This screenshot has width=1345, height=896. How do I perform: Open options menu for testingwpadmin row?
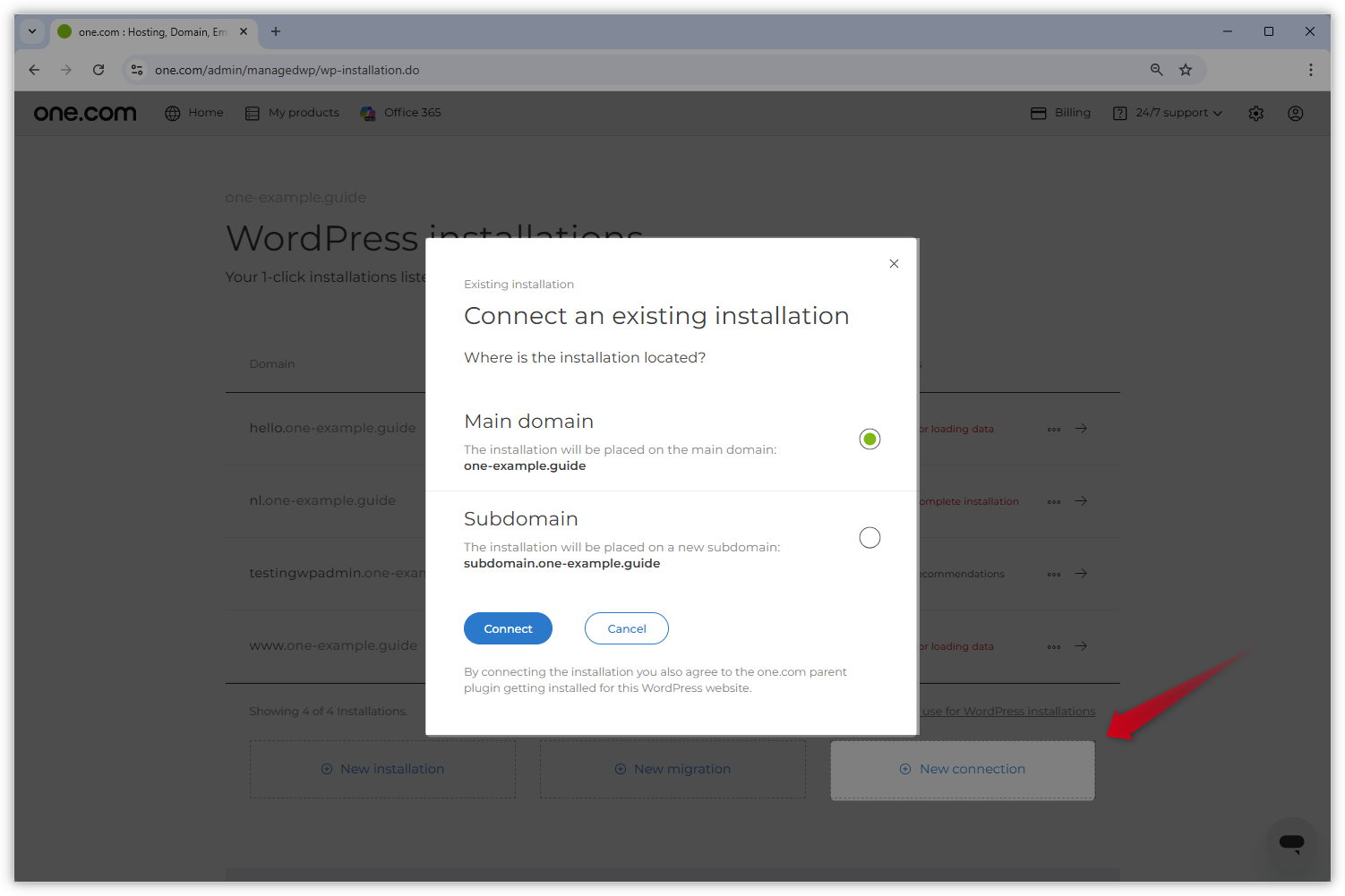tap(1054, 574)
